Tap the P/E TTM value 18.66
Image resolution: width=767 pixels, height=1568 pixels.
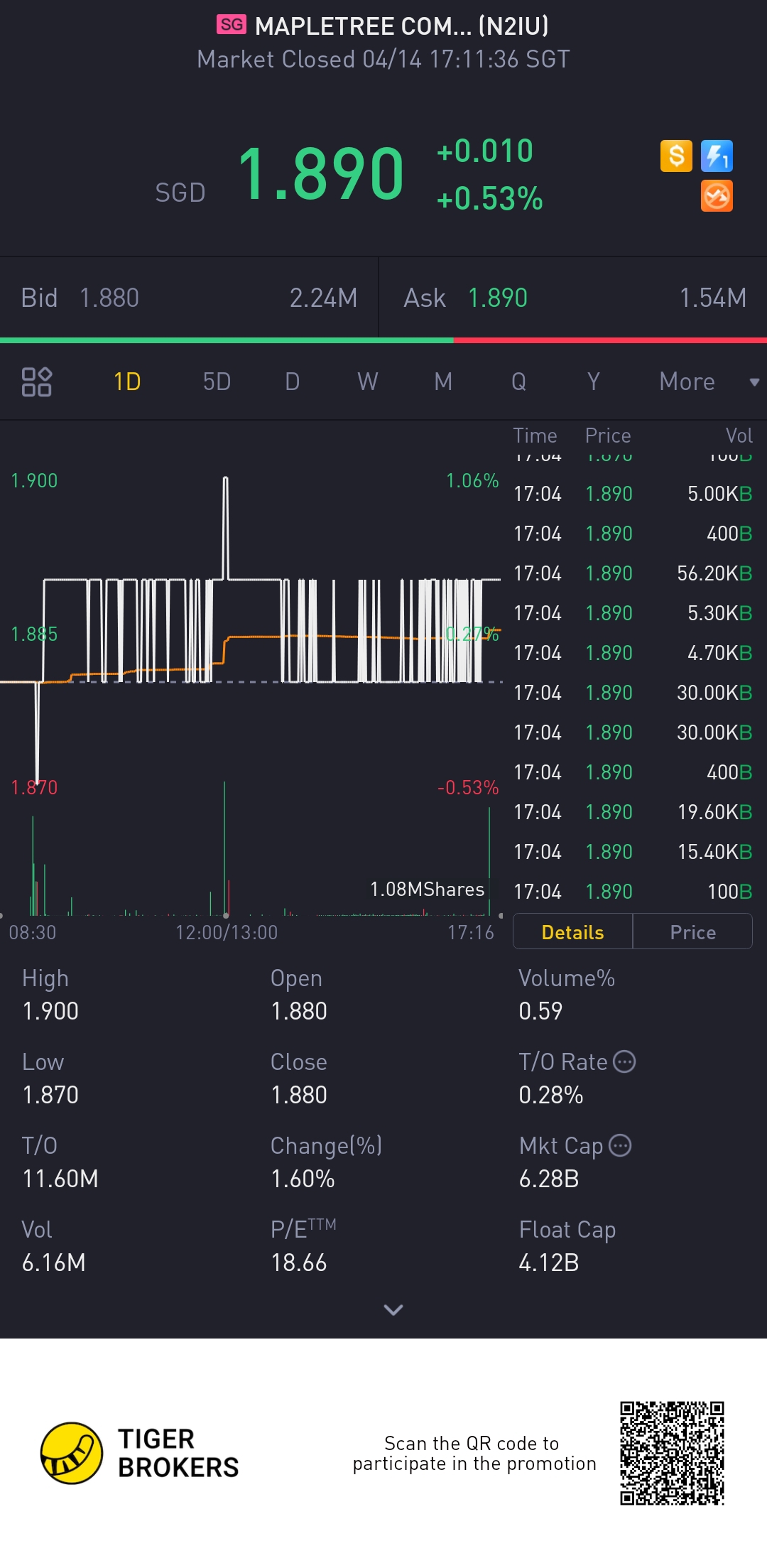(299, 1262)
